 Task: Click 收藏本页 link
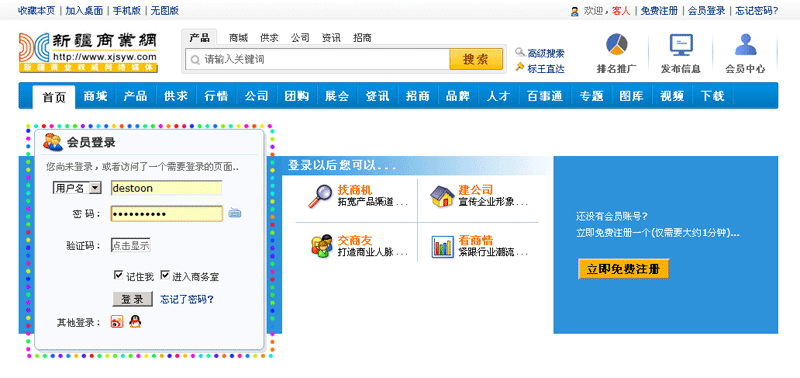(37, 10)
